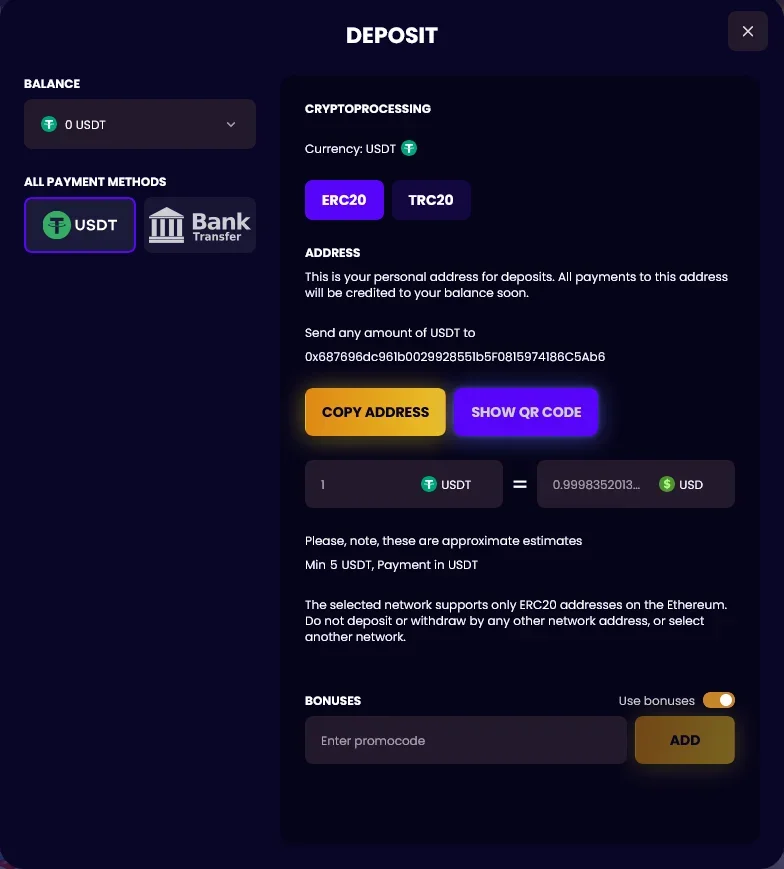The width and height of the screenshot is (784, 869).
Task: Click the deposit wallet address text
Action: click(x=455, y=357)
